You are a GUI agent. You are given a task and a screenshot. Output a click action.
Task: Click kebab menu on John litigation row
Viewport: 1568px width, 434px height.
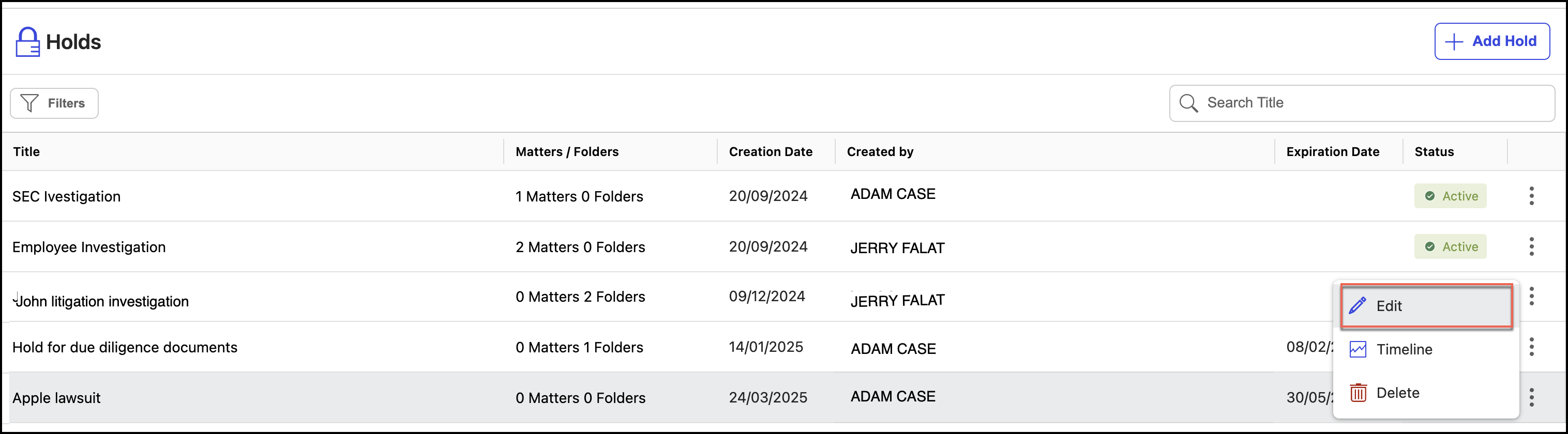click(1531, 297)
